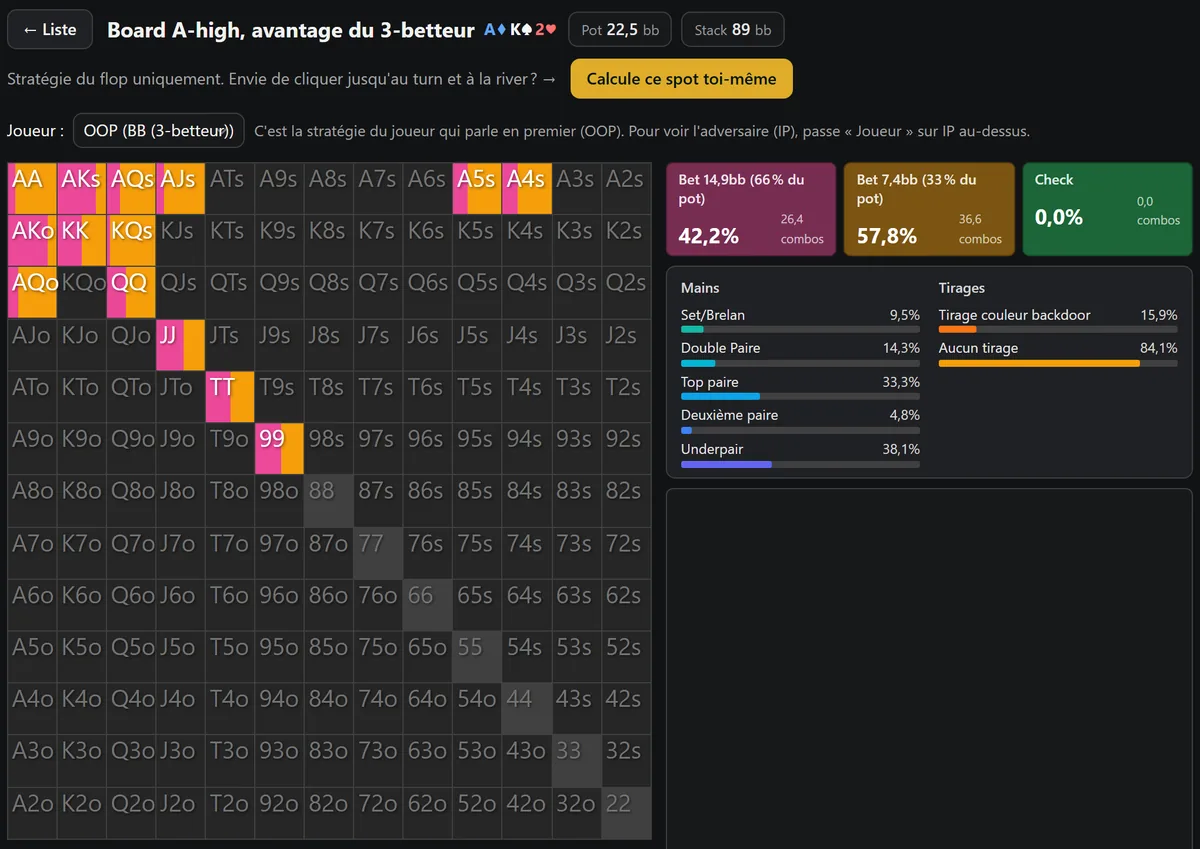
Task: Click the Stack 89 bb badge
Action: click(x=733, y=30)
